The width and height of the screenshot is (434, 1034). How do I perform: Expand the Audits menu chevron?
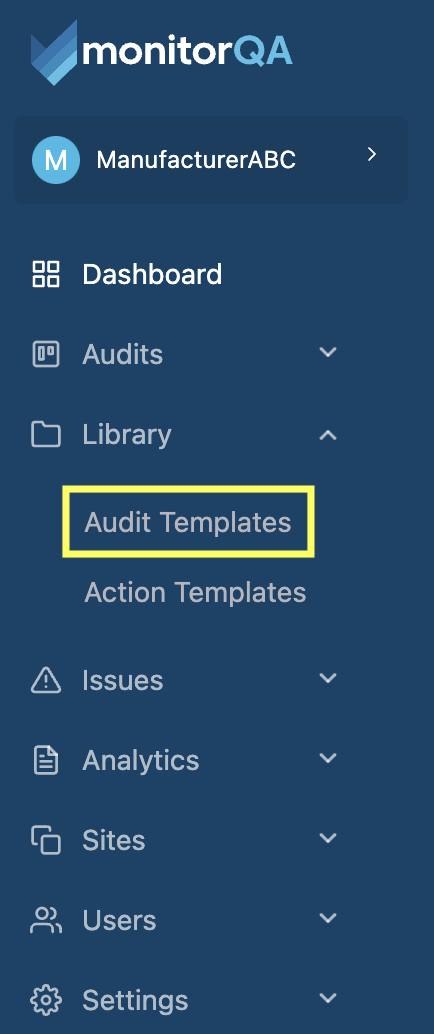tap(328, 352)
